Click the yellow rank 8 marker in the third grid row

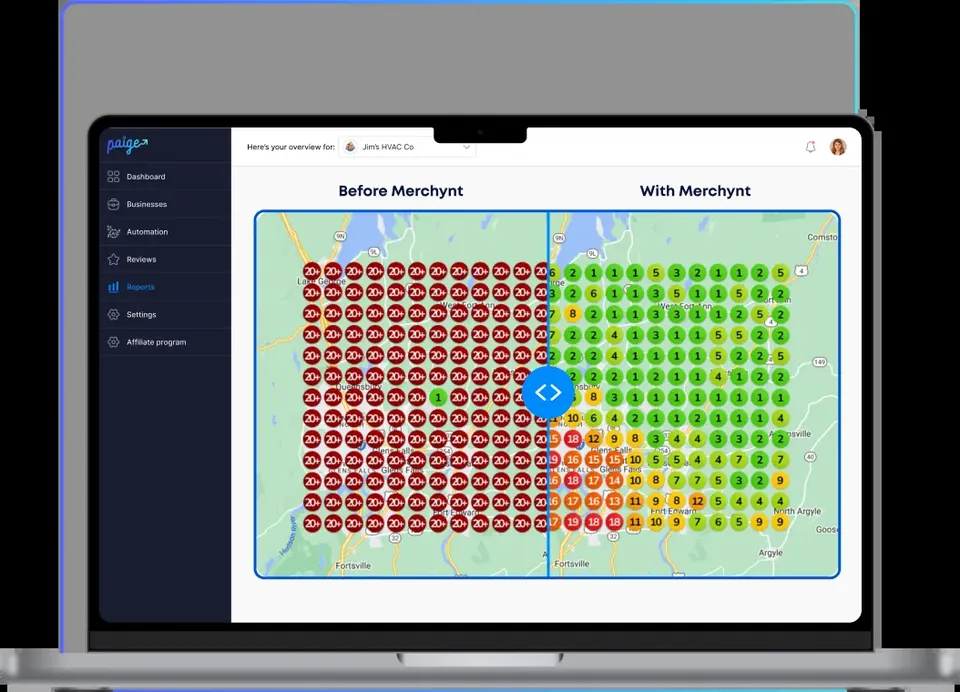(572, 314)
